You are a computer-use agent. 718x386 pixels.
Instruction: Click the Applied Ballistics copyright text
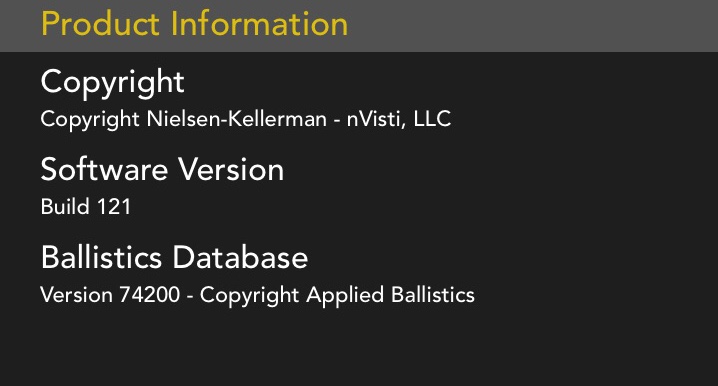tap(337, 295)
